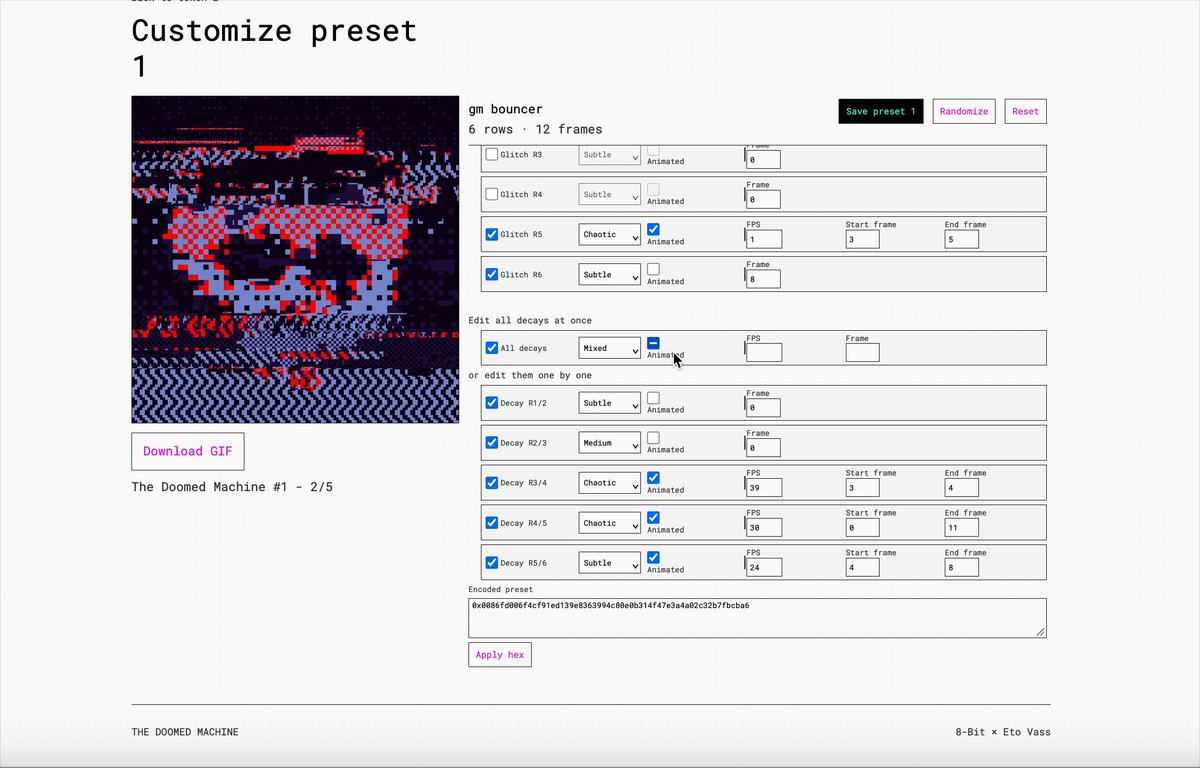Screen dimensions: 1200x768
Task: Reset the preset with the Reset button
Action: coord(1025,111)
